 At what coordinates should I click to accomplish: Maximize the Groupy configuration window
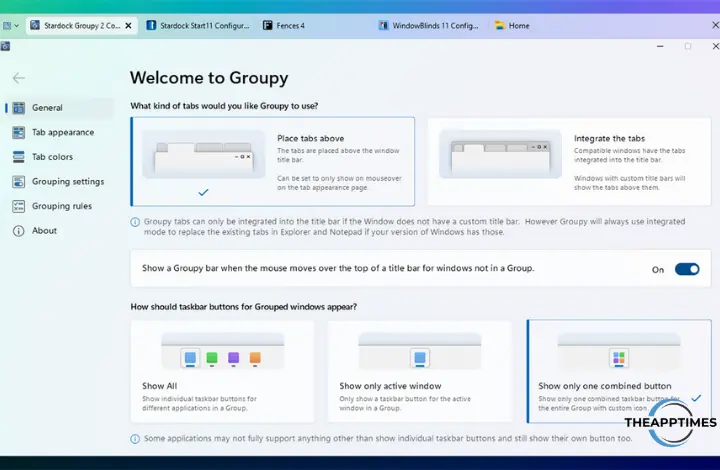[688, 46]
